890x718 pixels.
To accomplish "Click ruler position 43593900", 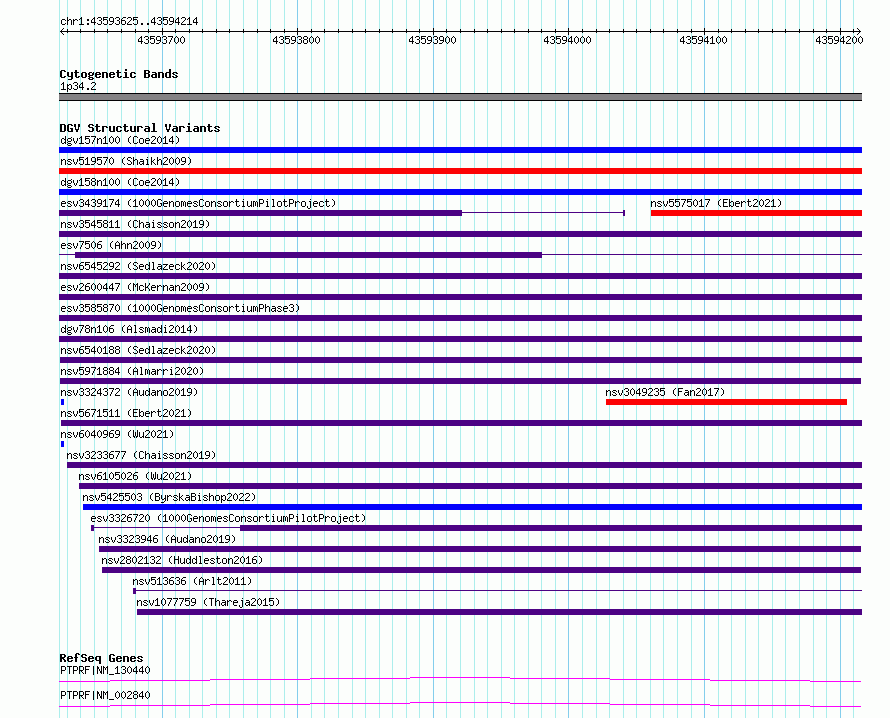I will click(433, 40).
